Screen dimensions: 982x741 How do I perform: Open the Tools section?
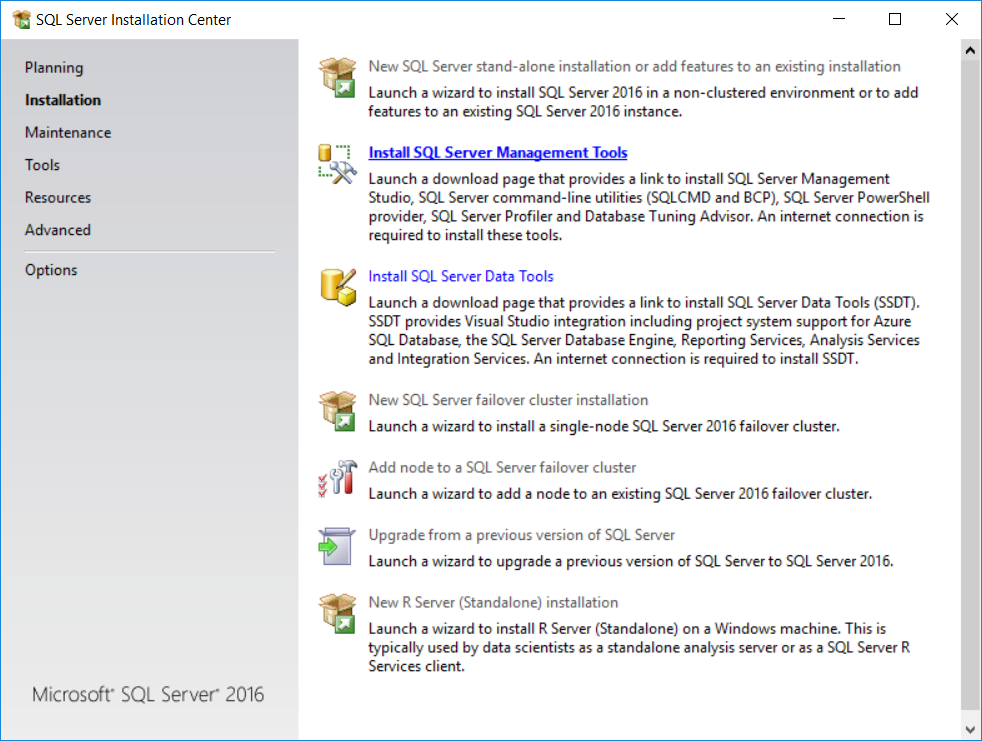coord(43,165)
